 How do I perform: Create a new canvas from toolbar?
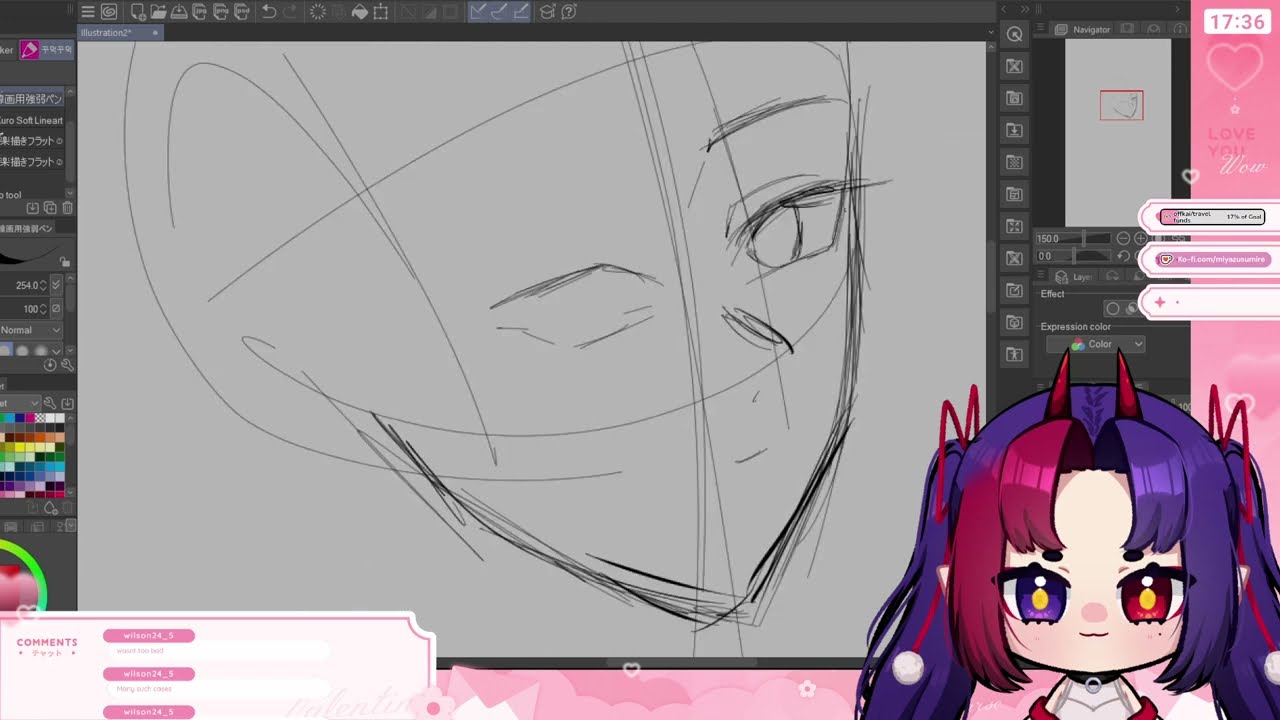point(138,12)
